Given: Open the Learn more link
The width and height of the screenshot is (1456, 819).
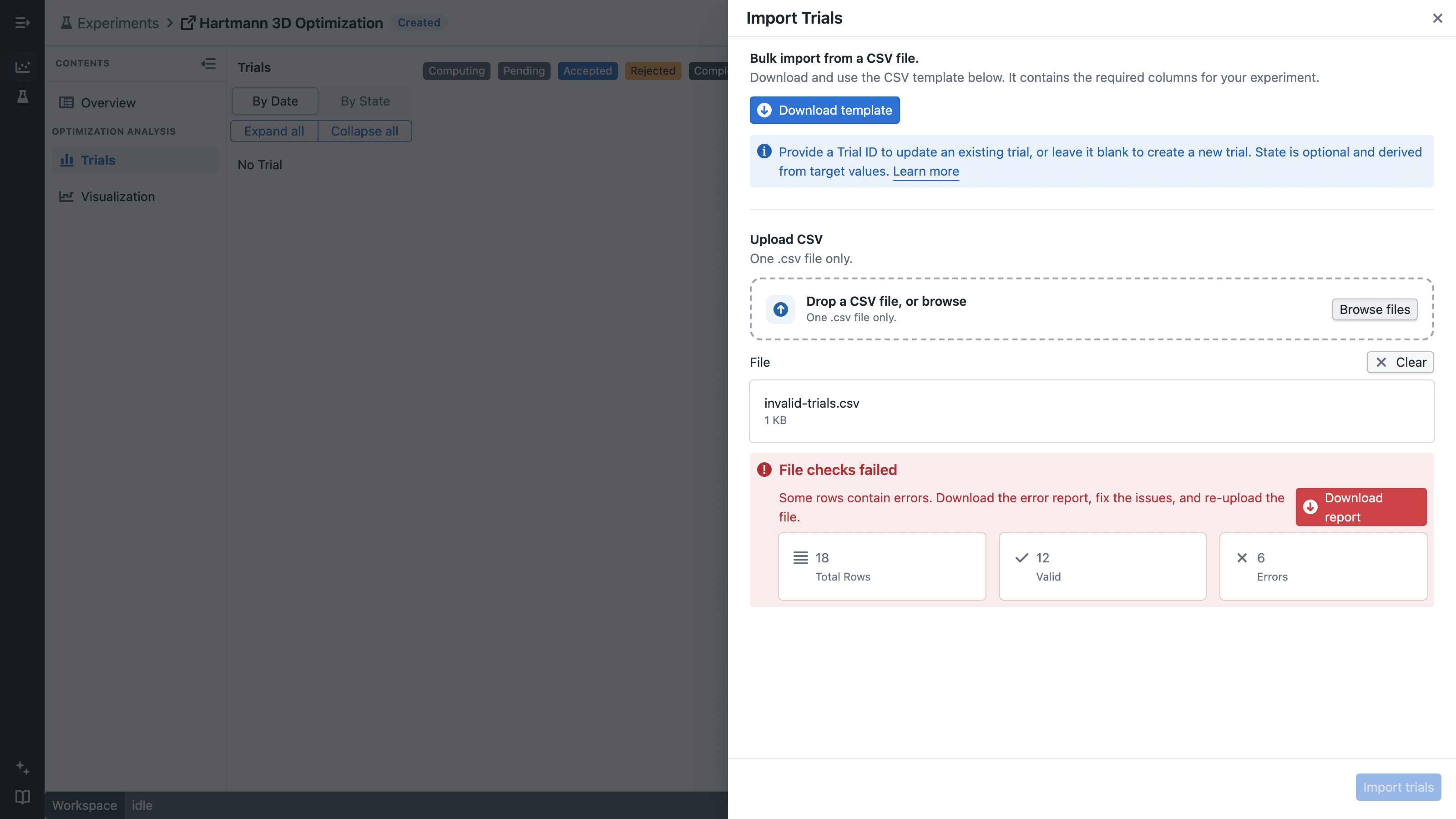Looking at the screenshot, I should point(926,171).
